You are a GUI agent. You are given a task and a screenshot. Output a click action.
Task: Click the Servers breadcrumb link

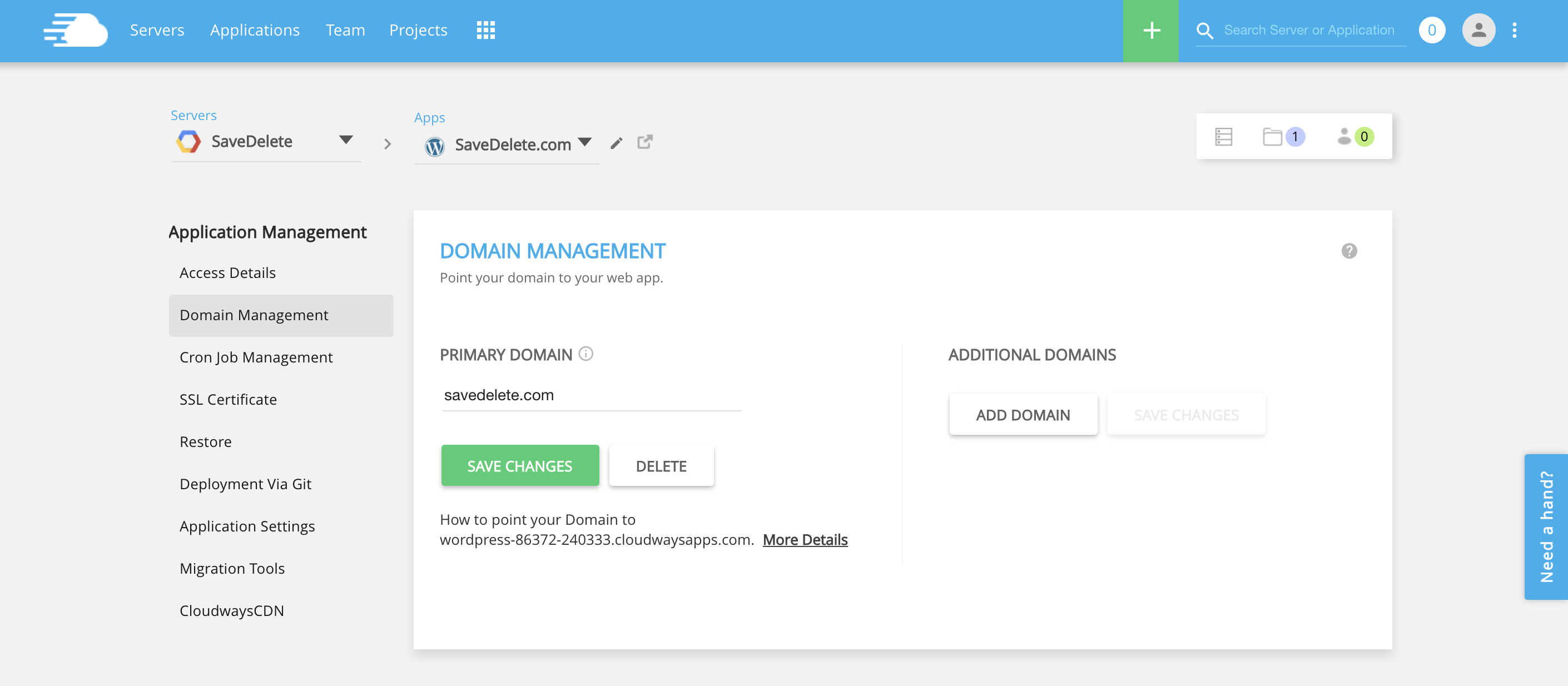pos(193,115)
